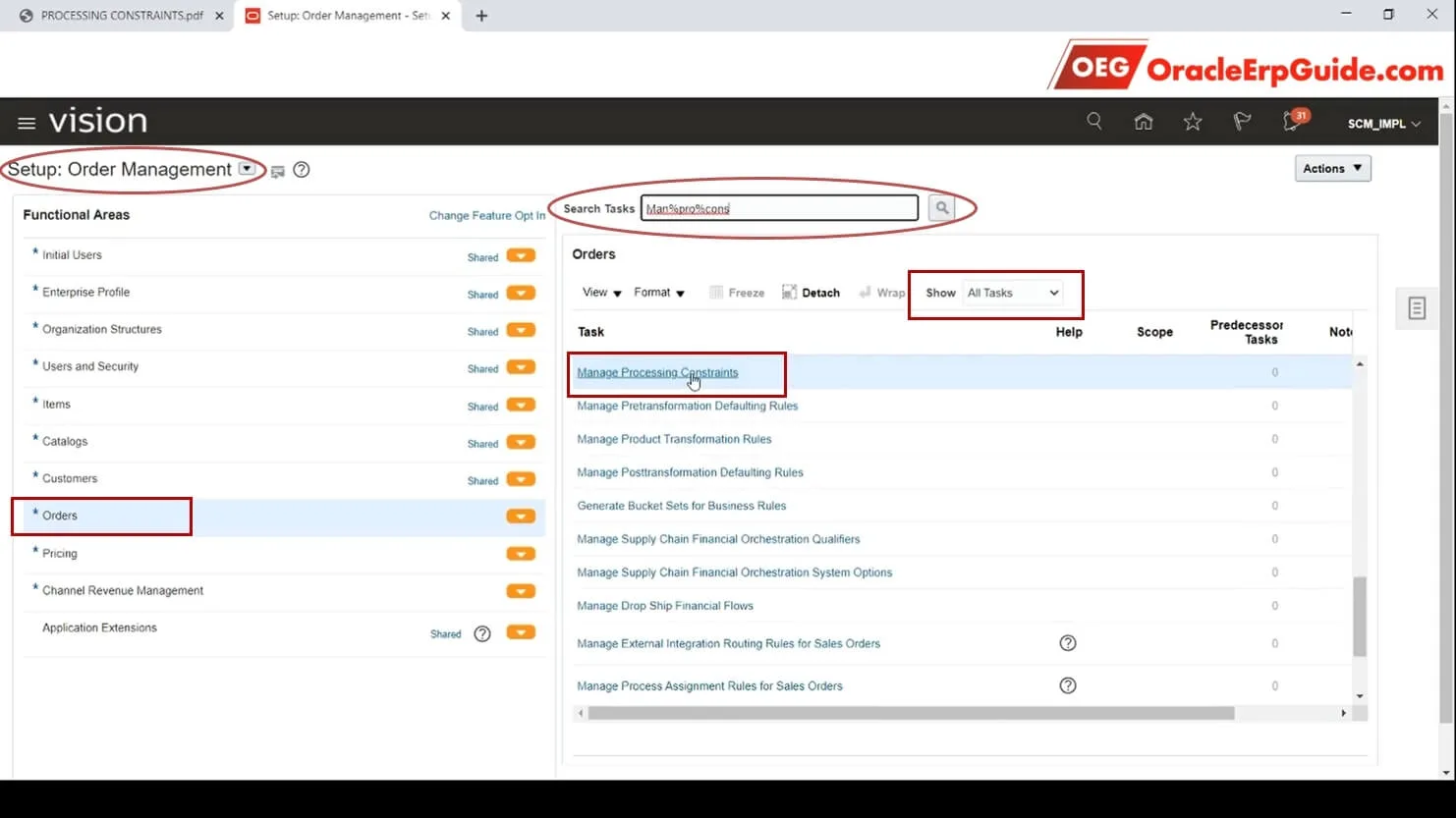The image size is (1456, 818).
Task: Open the side panel document icon
Action: pos(1417,308)
